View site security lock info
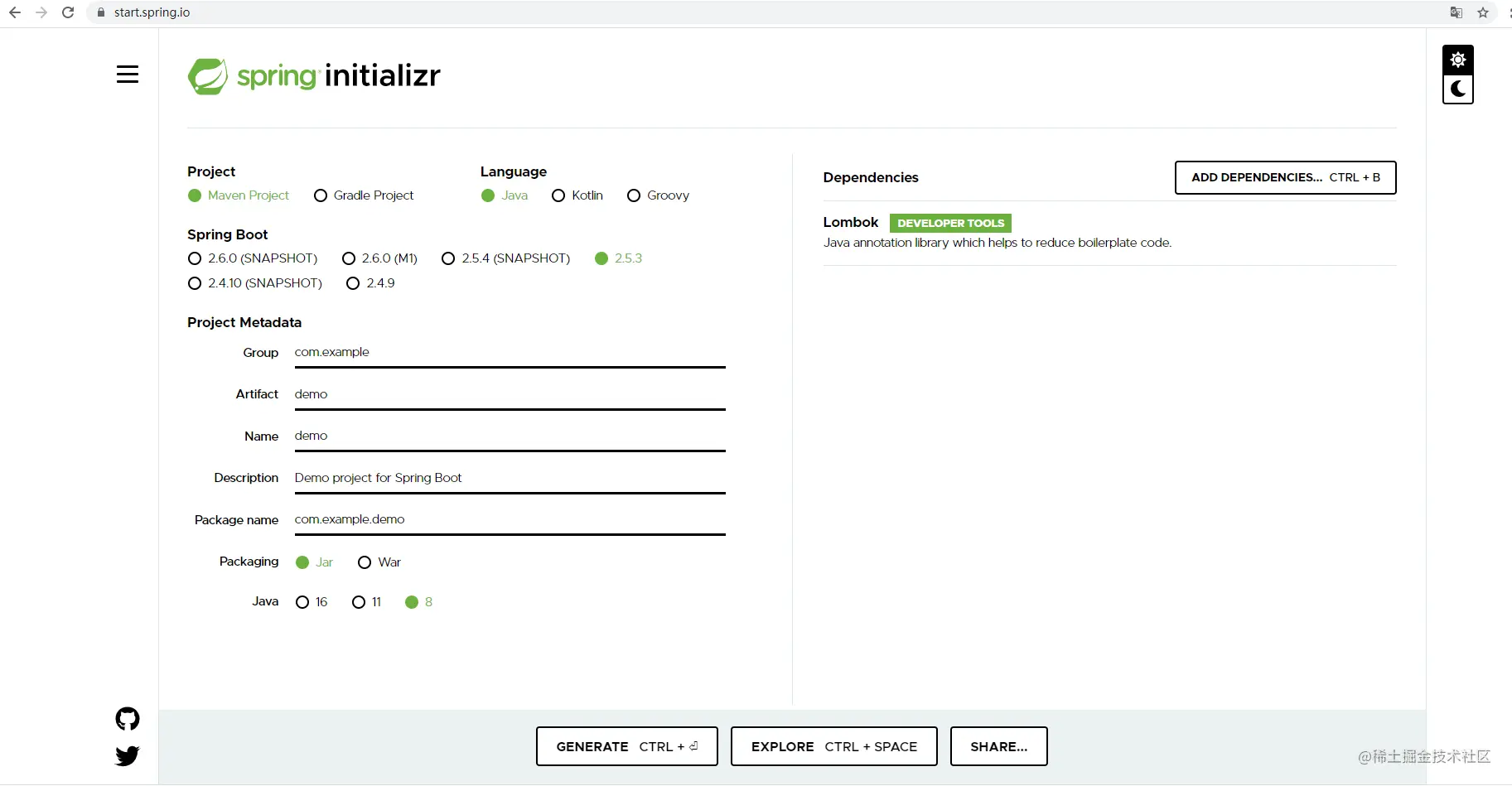The height and width of the screenshot is (786, 1512). coord(101,12)
